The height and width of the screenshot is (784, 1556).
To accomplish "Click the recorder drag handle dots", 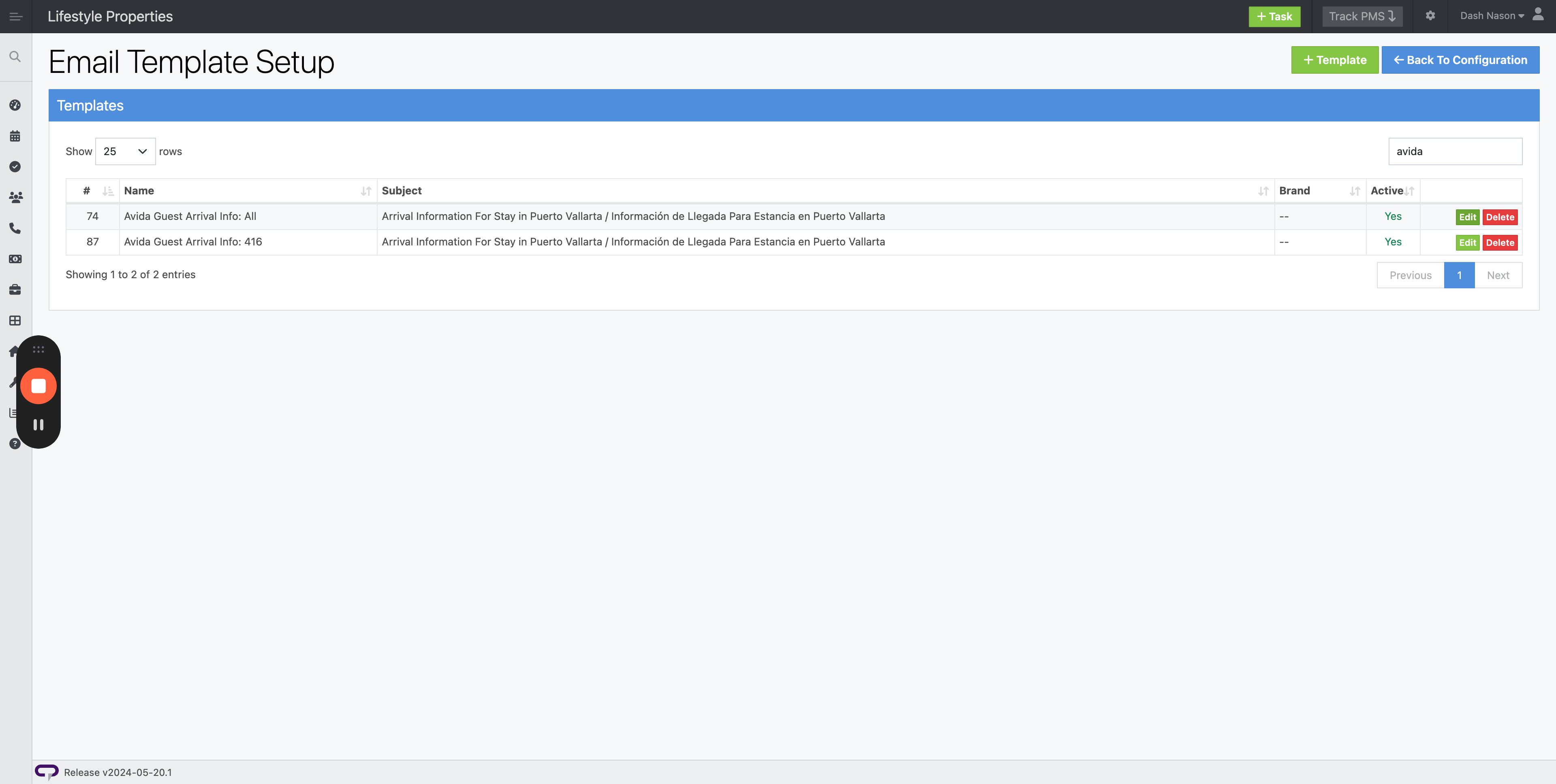I will coord(38,349).
